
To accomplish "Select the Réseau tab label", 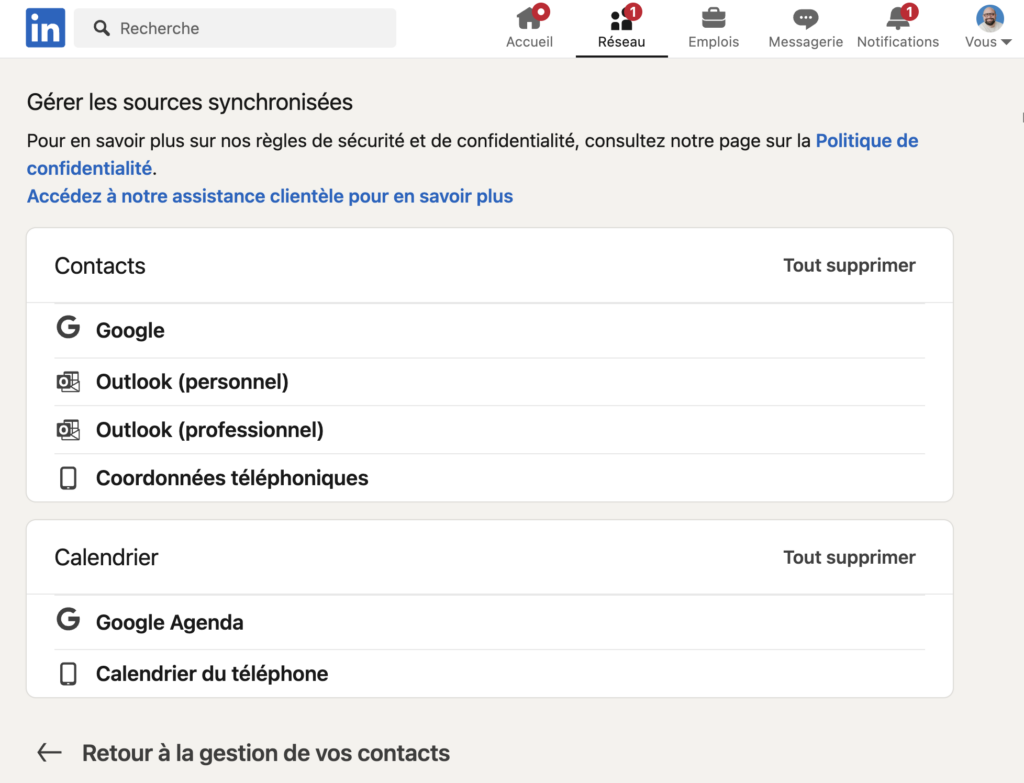I will coord(621,42).
